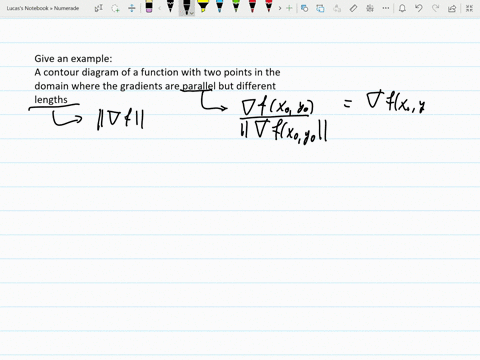Screen dimensions: 480x360
Task: Redo the last undone action
Action: (x=435, y=8)
